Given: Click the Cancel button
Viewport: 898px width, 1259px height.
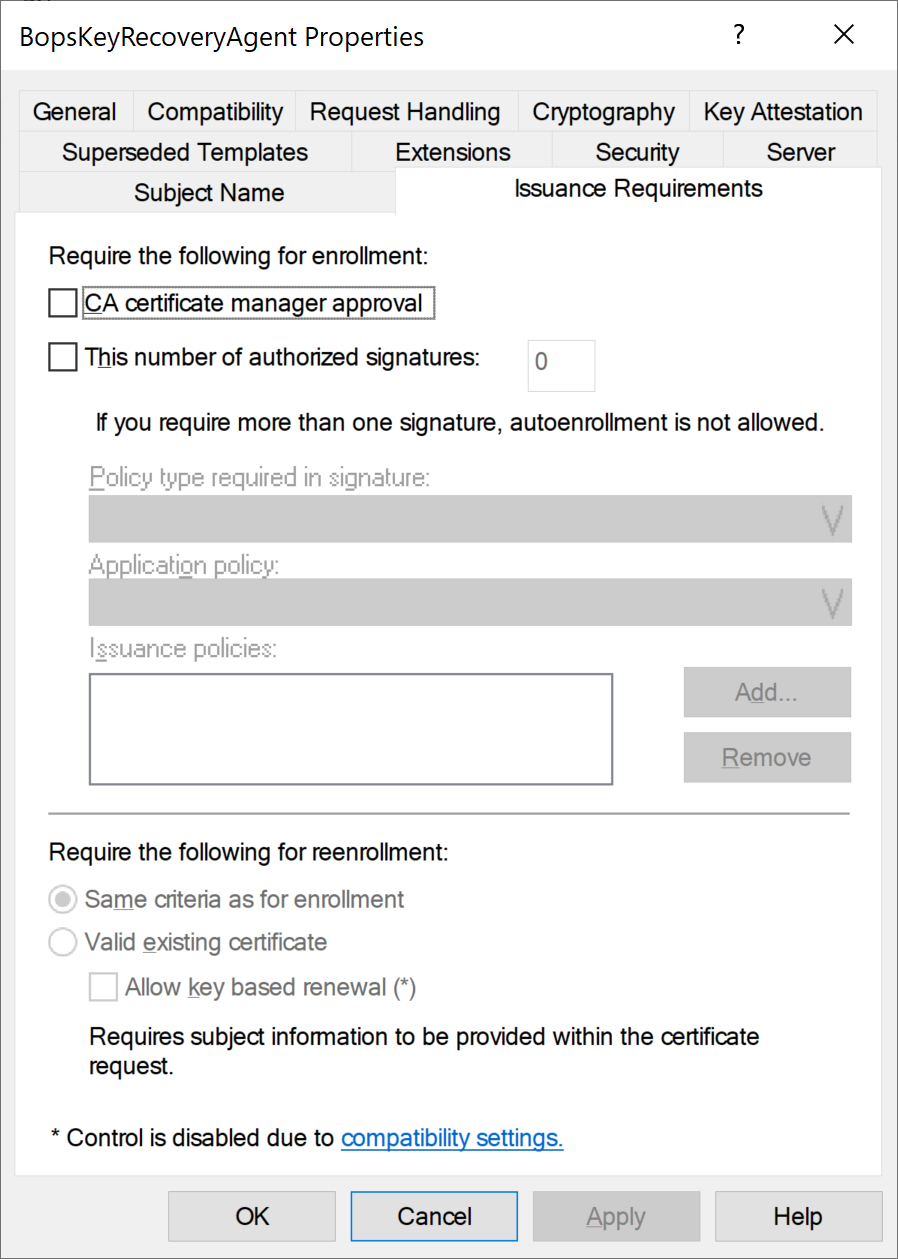Looking at the screenshot, I should pyautogui.click(x=434, y=1216).
